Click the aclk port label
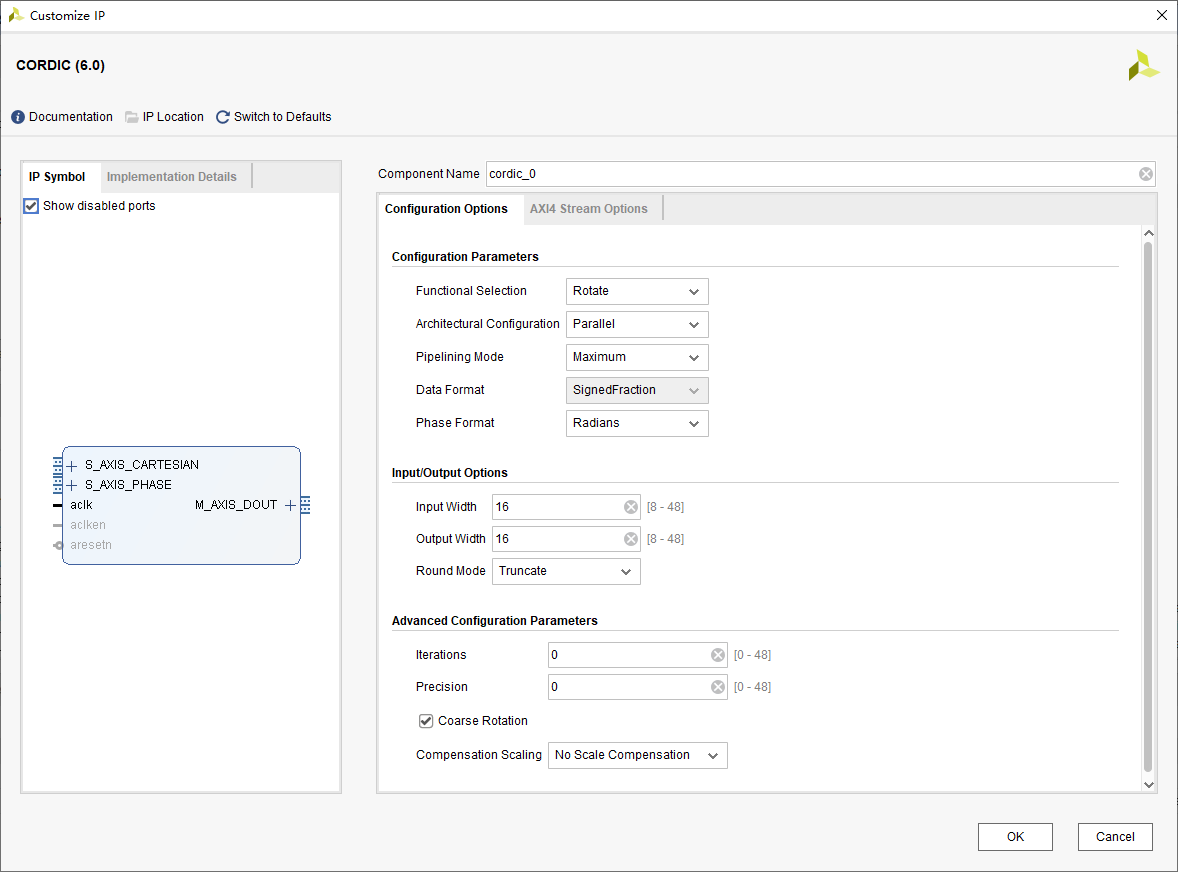 [x=81, y=505]
